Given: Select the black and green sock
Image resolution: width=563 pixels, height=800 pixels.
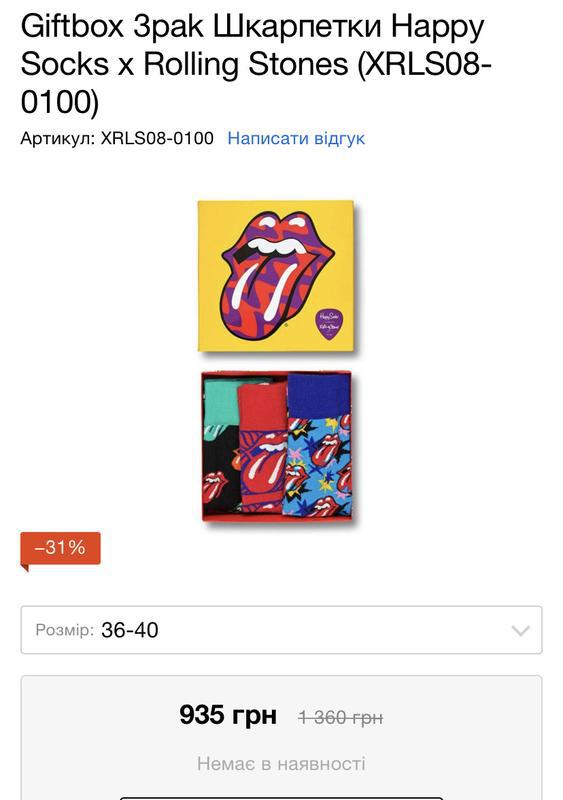Looking at the screenshot, I should pyautogui.click(x=221, y=444).
